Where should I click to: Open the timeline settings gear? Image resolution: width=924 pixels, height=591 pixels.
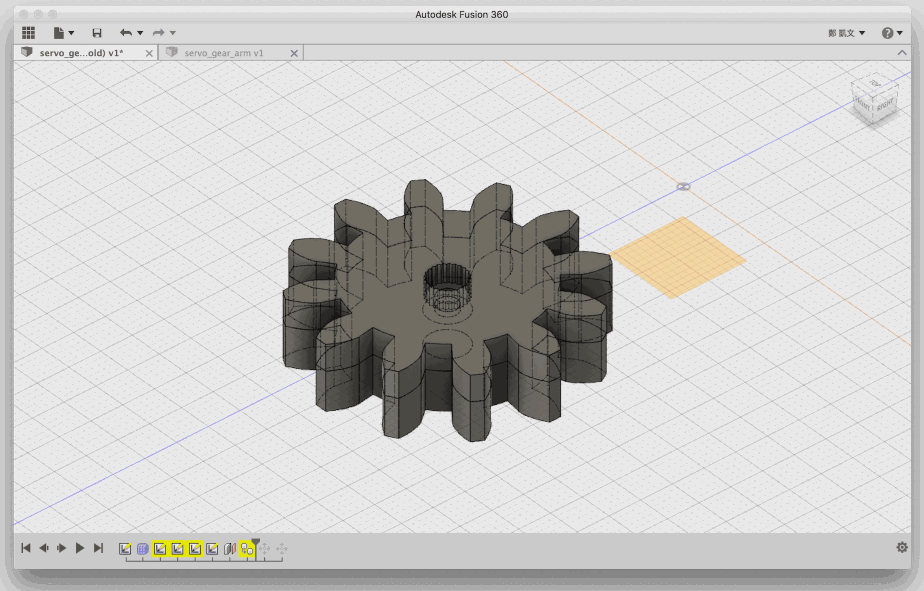(x=902, y=547)
